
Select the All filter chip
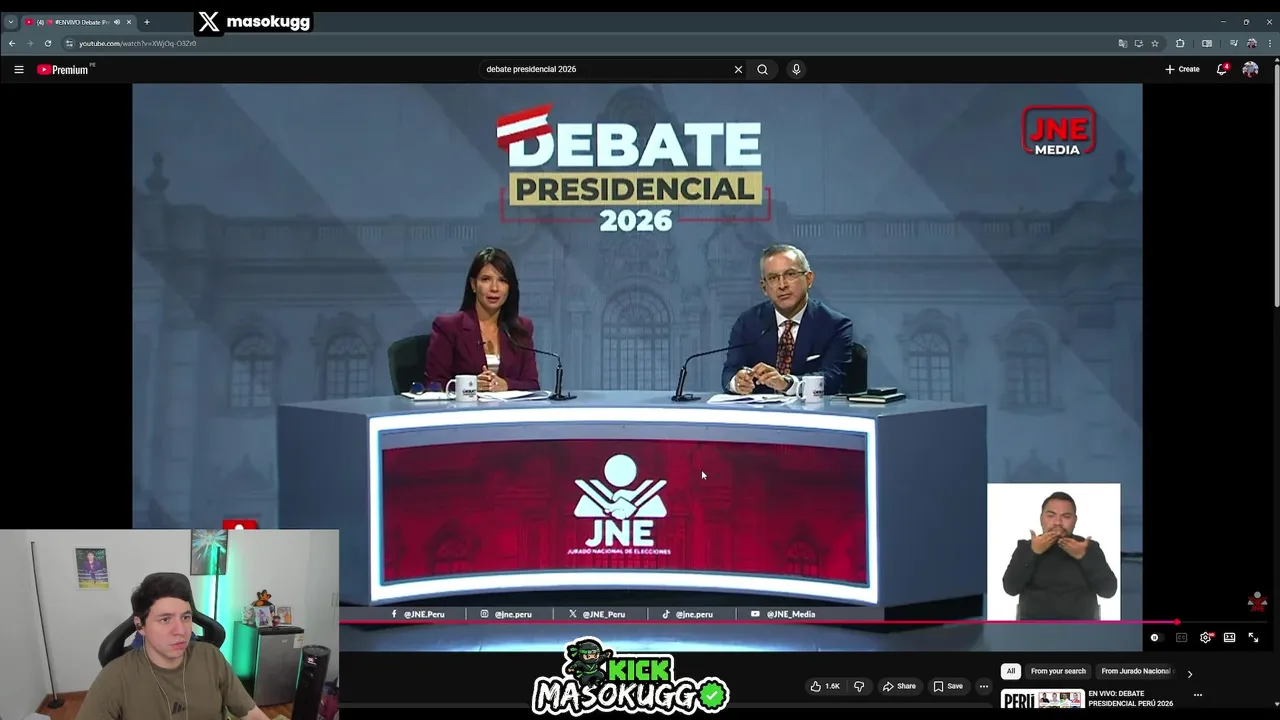[x=1010, y=671]
